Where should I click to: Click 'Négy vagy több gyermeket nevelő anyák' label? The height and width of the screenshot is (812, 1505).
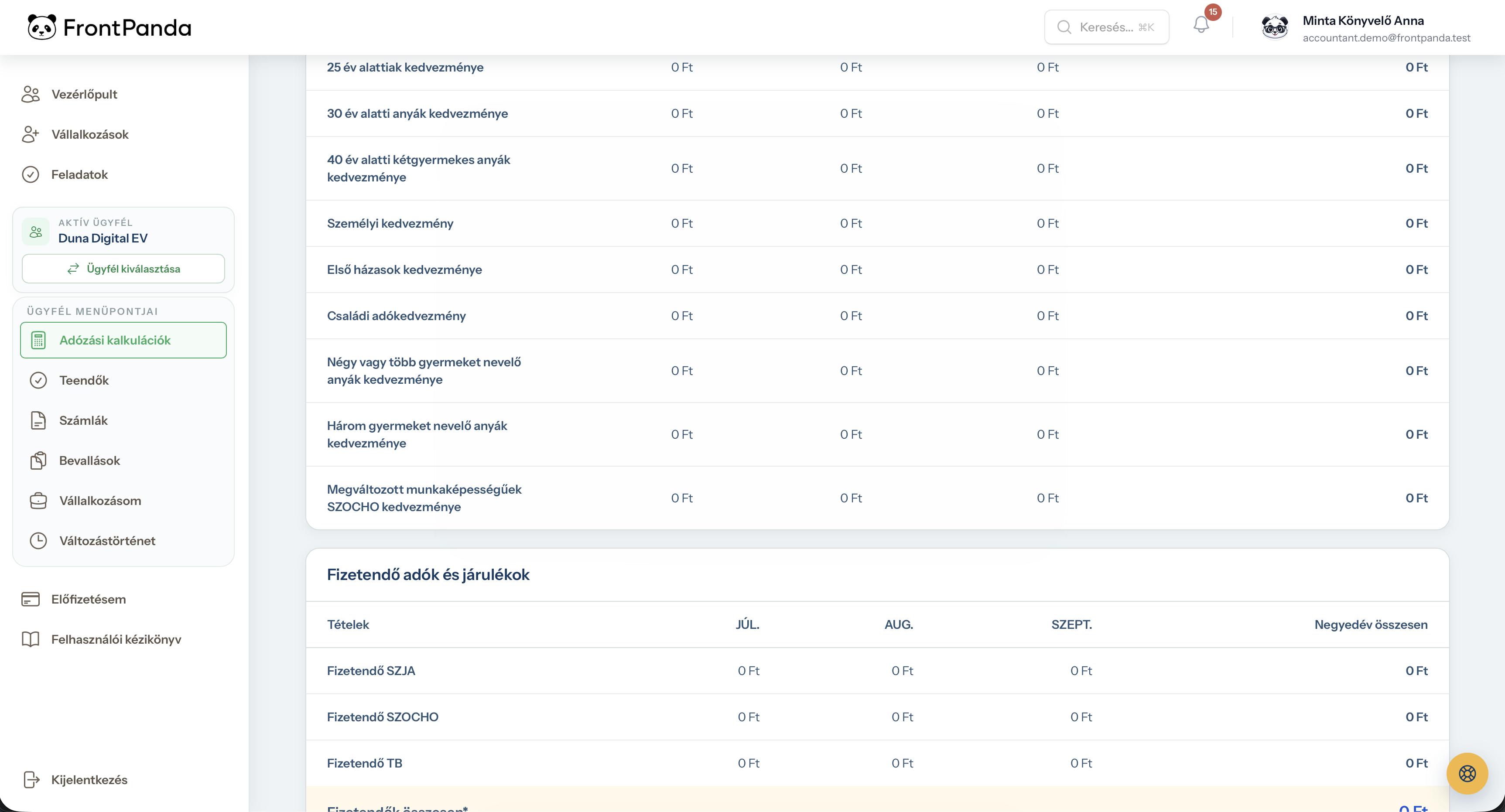424,370
